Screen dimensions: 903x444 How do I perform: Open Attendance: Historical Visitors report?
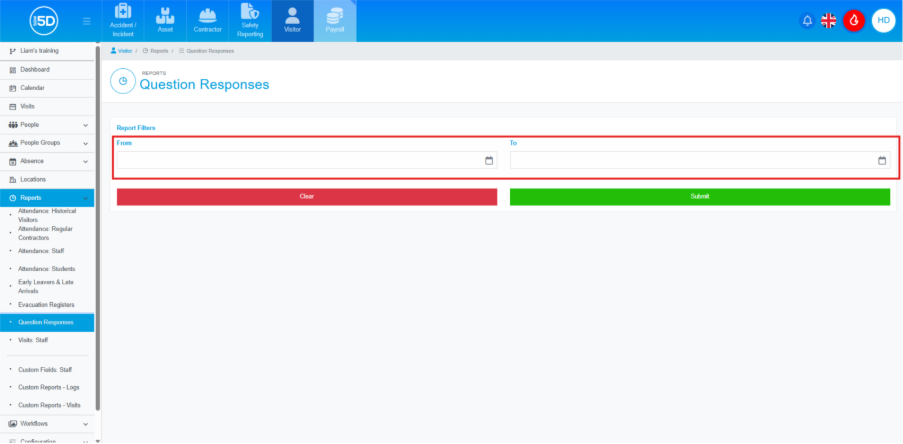(47, 215)
